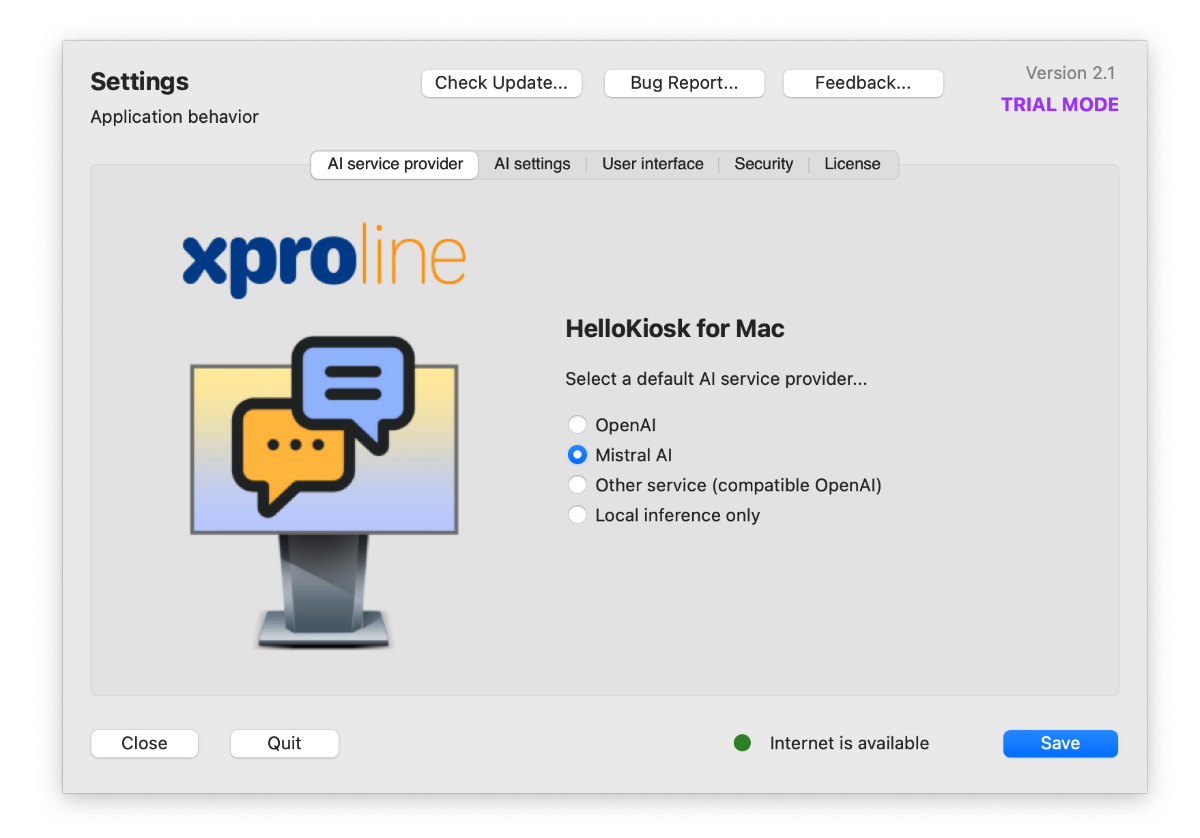The height and width of the screenshot is (838, 1200).
Task: Quit the application with Quit button
Action: pyautogui.click(x=285, y=743)
